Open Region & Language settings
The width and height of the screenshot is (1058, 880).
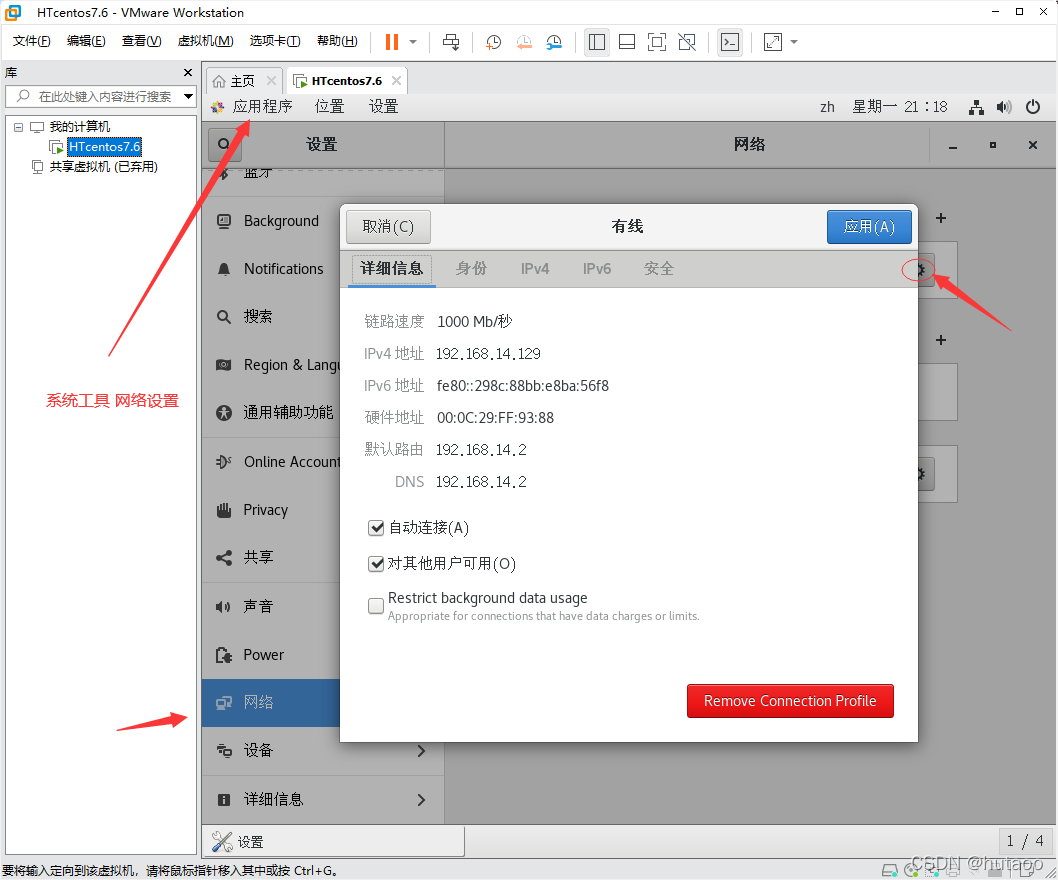[x=270, y=365]
